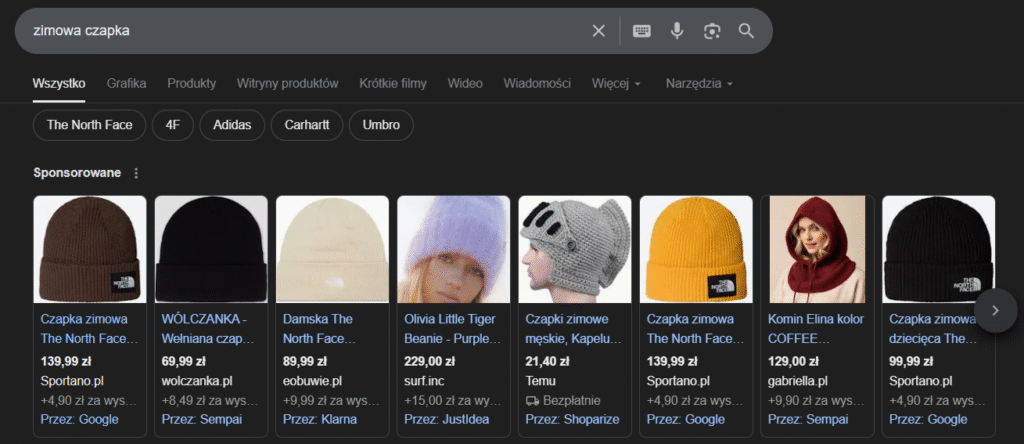Open the WÓLCZANKA wool hat listing link

click(x=209, y=328)
